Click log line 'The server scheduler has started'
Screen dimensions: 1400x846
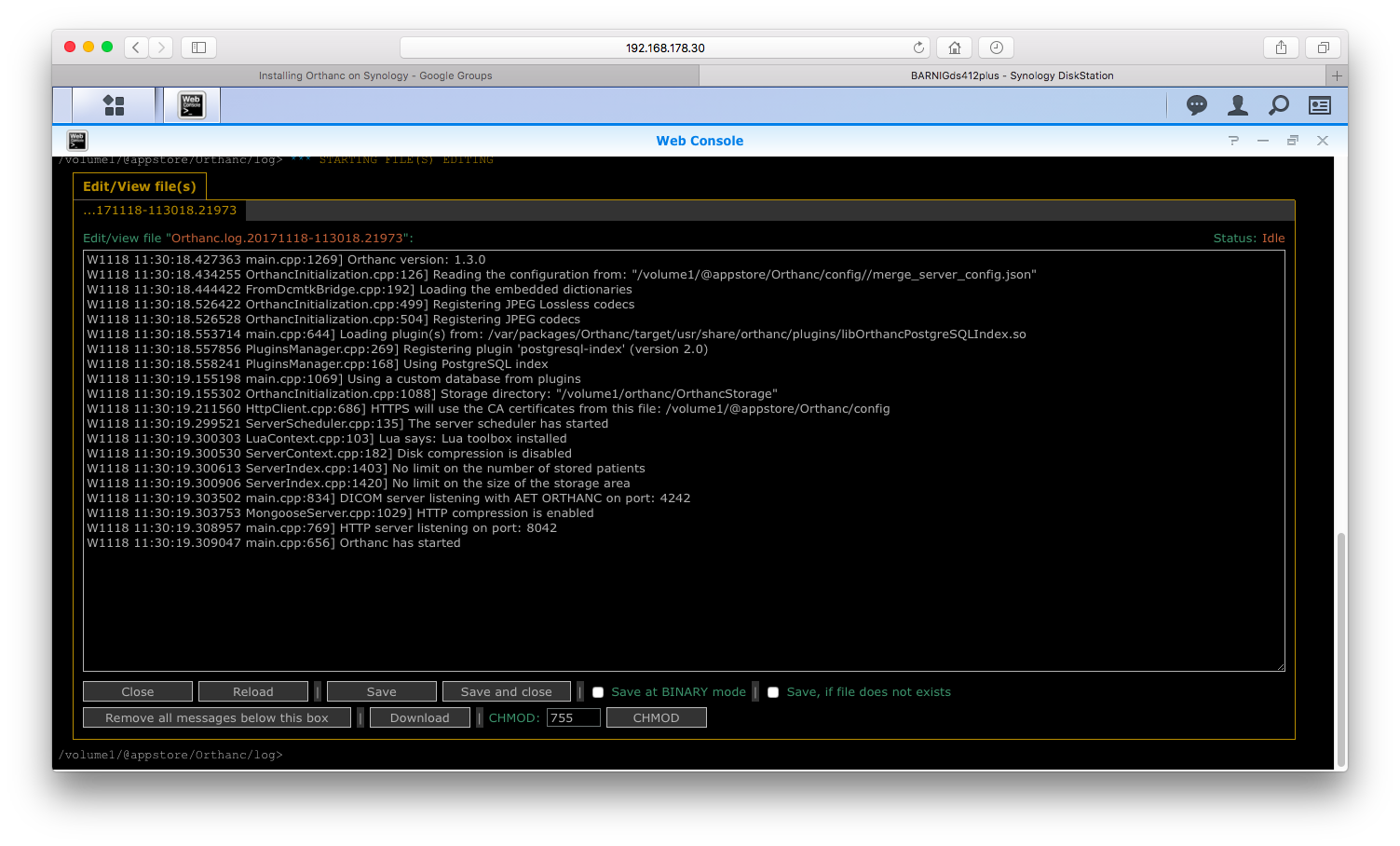tap(347, 424)
